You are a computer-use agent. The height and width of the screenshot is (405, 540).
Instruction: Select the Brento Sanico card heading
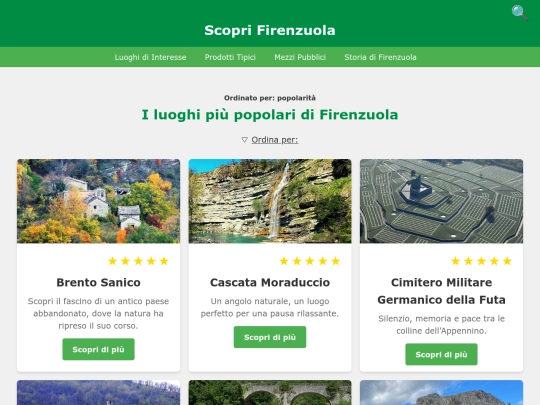click(x=98, y=282)
